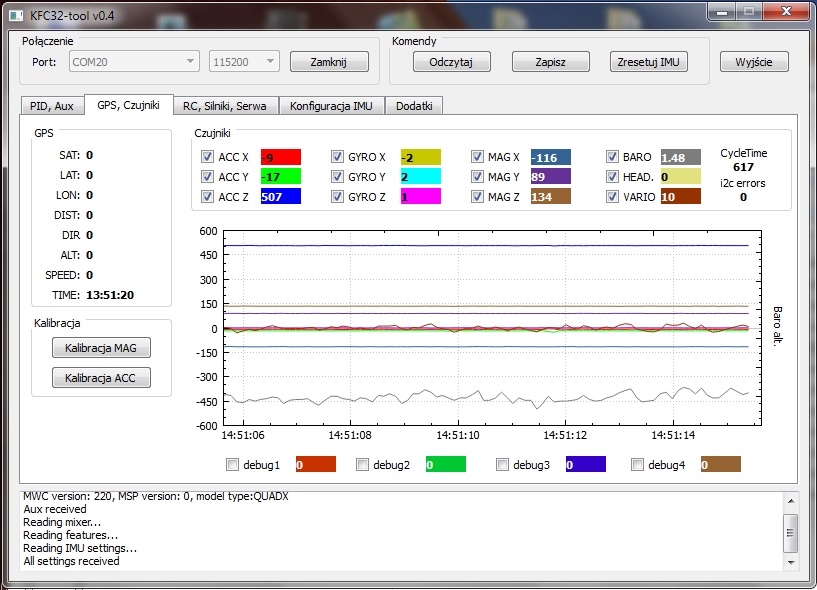The height and width of the screenshot is (590, 817).
Task: Disable the MAG Z plot checkbox
Action: click(479, 197)
